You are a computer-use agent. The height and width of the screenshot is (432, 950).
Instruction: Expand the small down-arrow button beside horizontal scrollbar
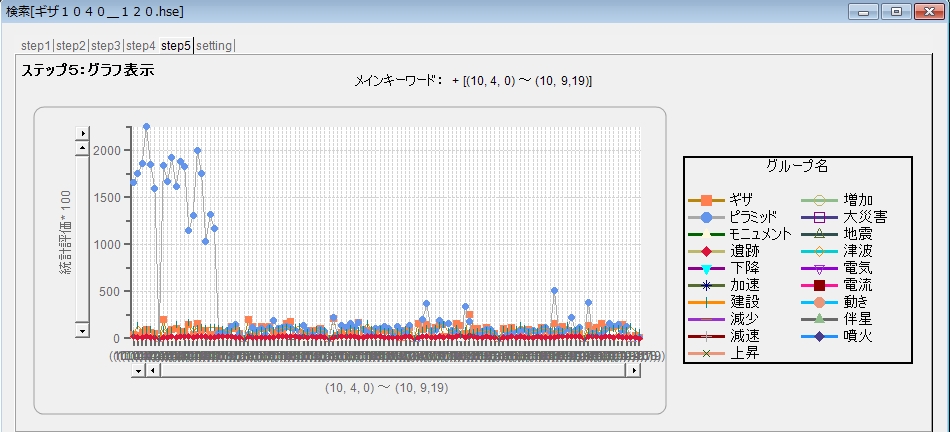click(x=138, y=370)
